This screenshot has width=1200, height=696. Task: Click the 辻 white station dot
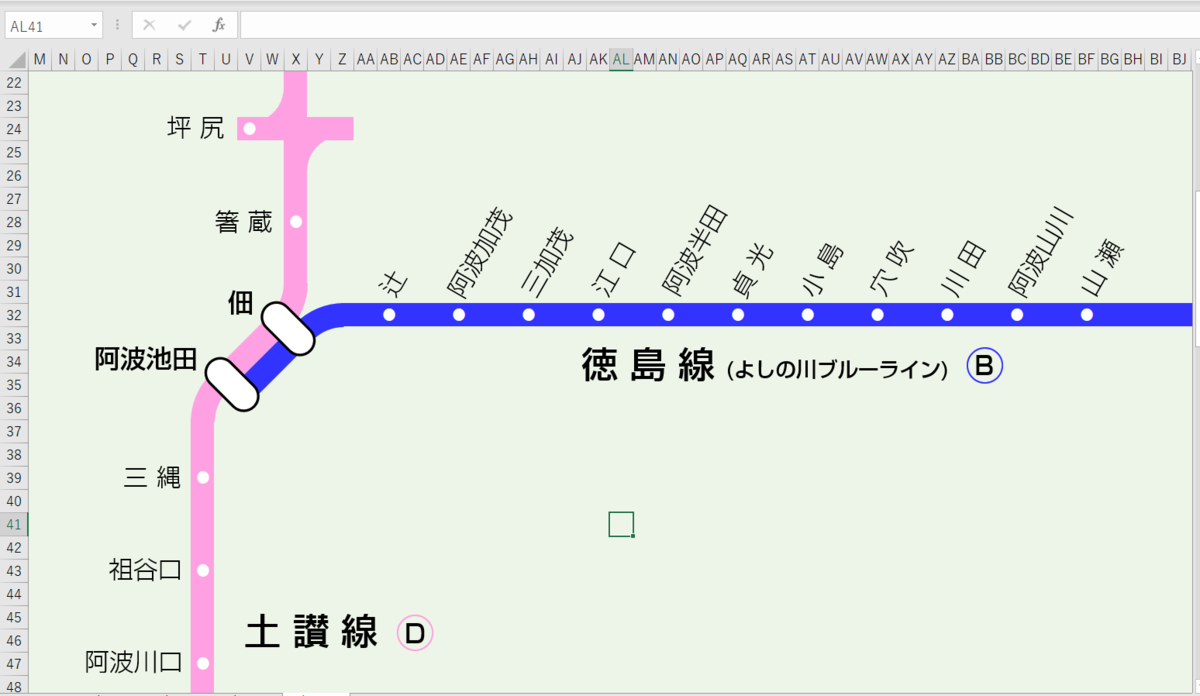[389, 315]
